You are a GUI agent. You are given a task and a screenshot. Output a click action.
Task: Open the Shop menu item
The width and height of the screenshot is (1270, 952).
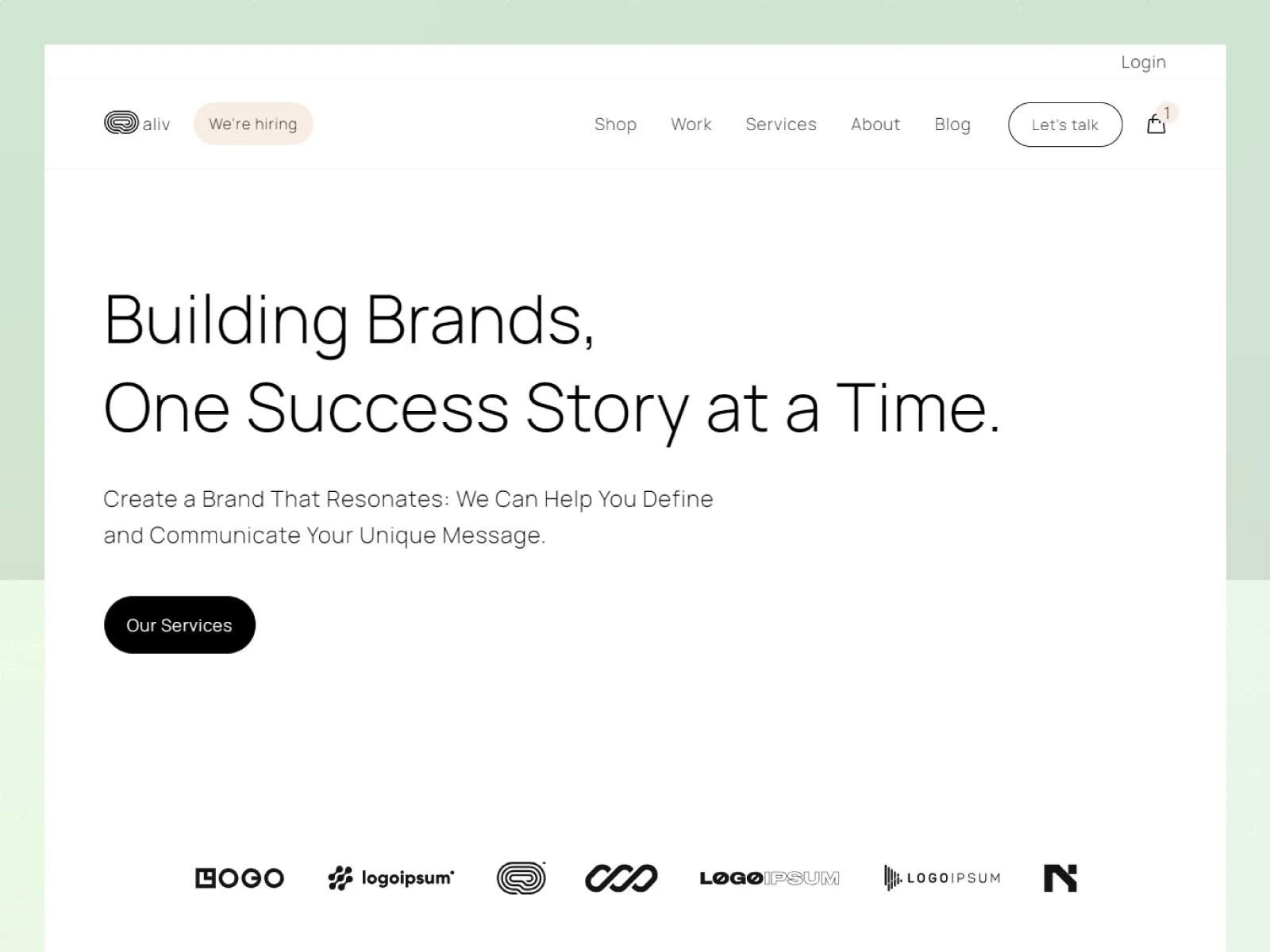615,125
